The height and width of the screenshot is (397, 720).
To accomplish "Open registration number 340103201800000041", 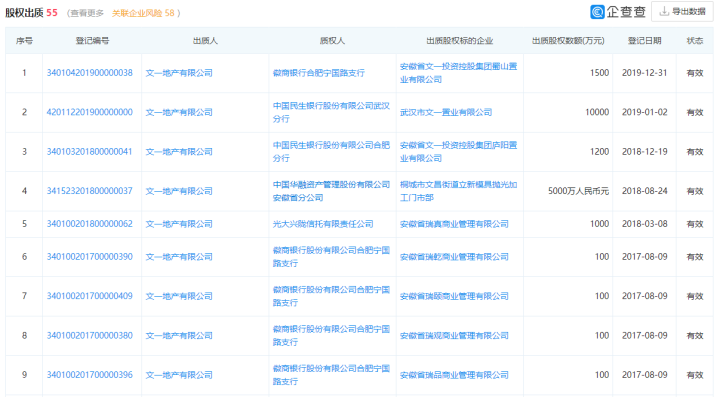I will pyautogui.click(x=90, y=152).
